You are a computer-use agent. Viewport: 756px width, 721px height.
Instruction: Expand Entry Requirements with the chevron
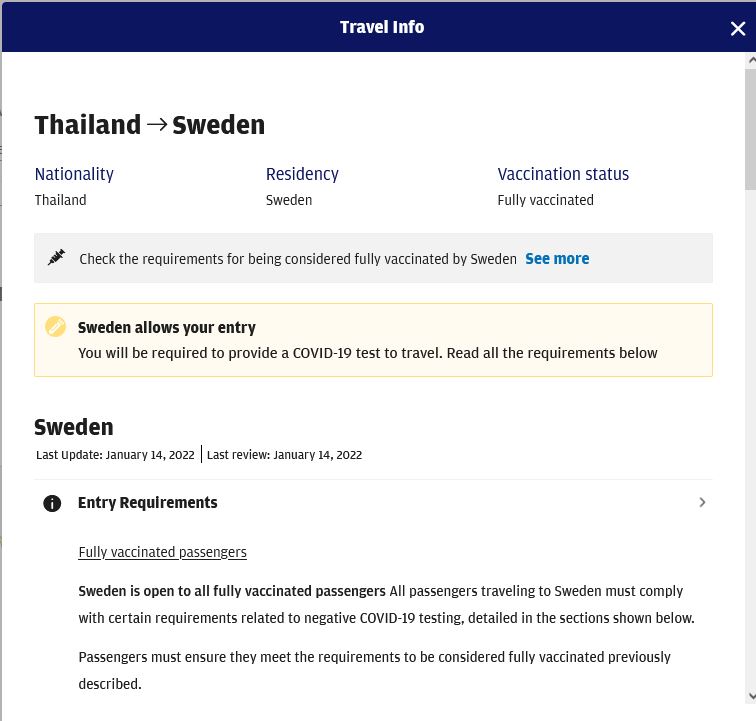702,502
